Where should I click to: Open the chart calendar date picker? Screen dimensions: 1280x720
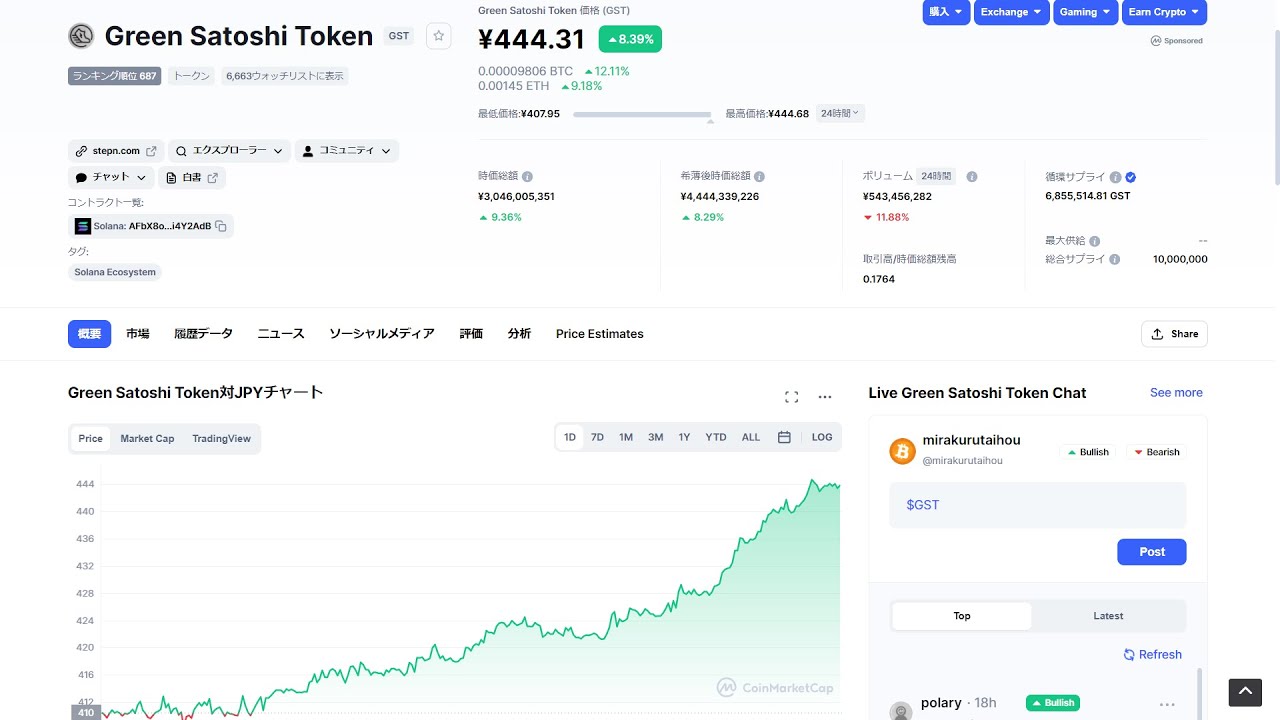(x=784, y=437)
